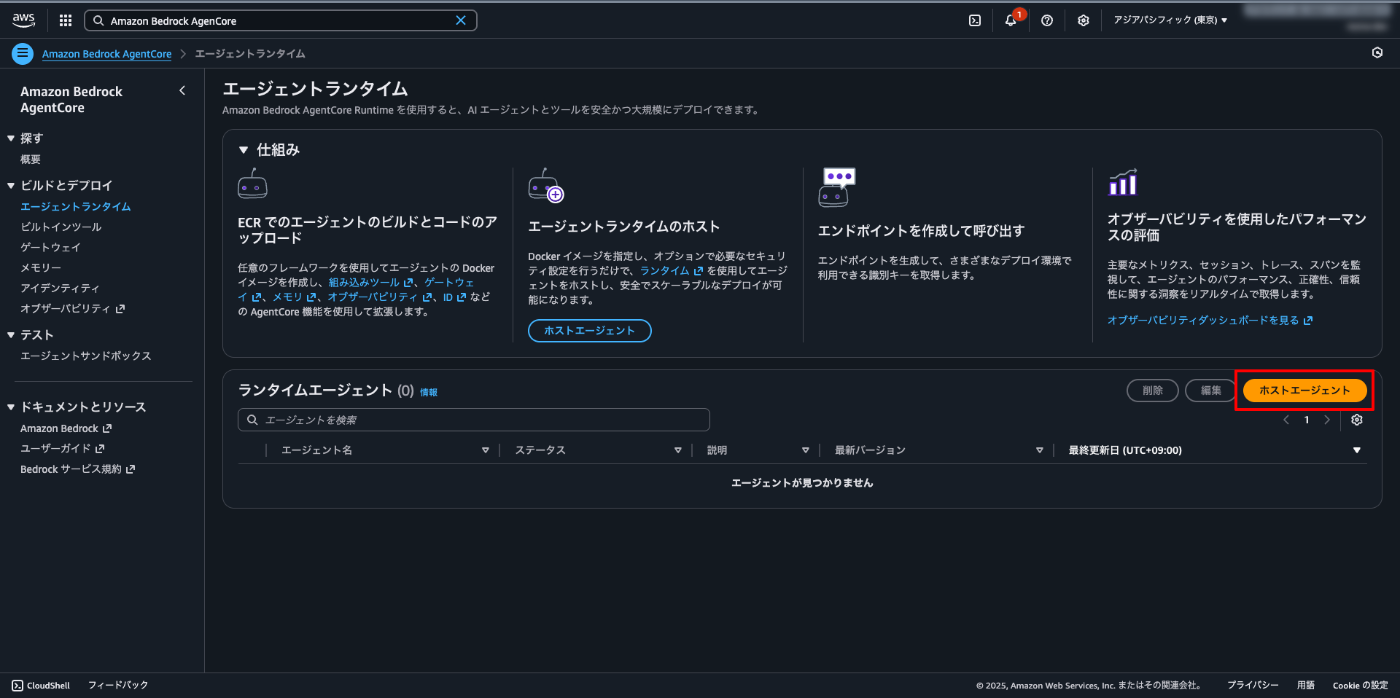Image resolution: width=1400 pixels, height=698 pixels.
Task: Open オブザーバビリティダッシュボードを見る link
Action: tap(1210, 320)
